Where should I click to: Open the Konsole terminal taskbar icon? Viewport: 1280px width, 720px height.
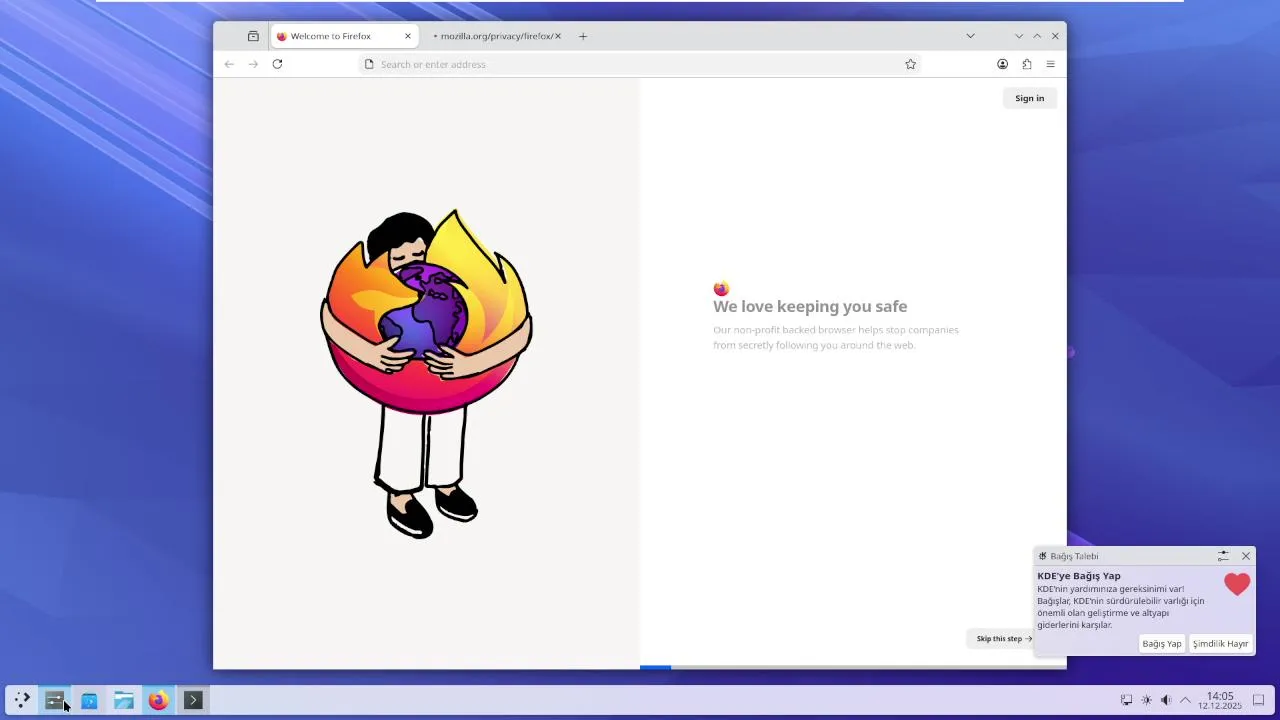pos(193,700)
